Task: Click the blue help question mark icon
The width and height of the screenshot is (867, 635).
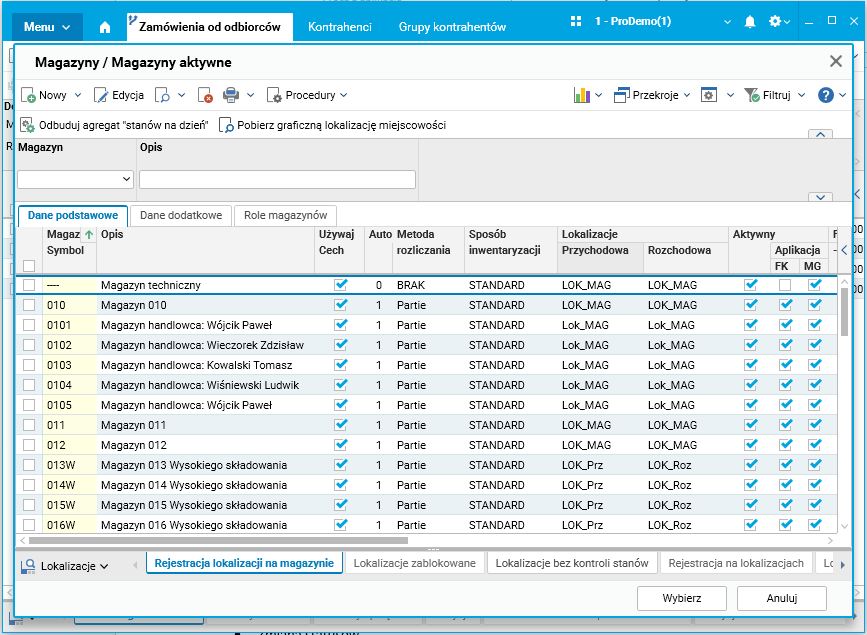Action: tap(826, 95)
